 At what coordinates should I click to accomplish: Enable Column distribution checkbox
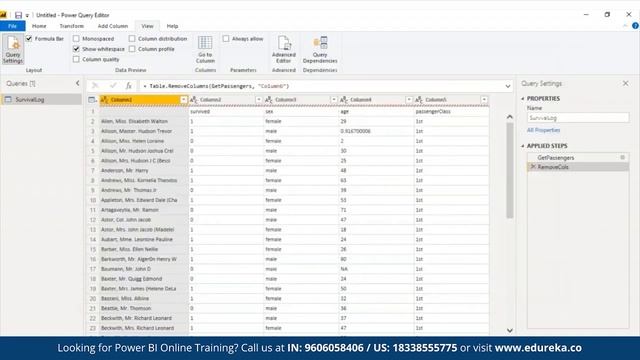132,39
